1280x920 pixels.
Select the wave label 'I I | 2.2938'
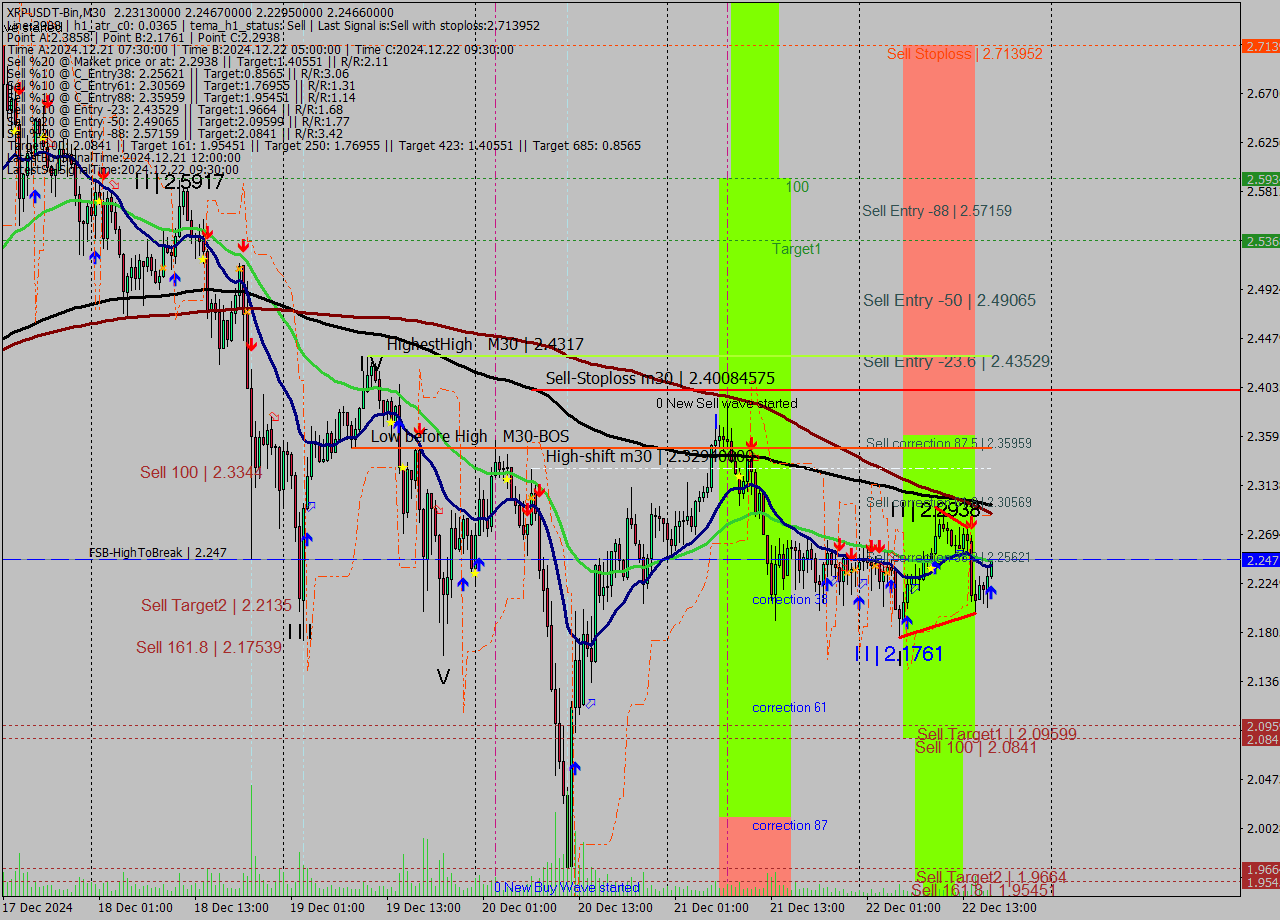pos(935,510)
